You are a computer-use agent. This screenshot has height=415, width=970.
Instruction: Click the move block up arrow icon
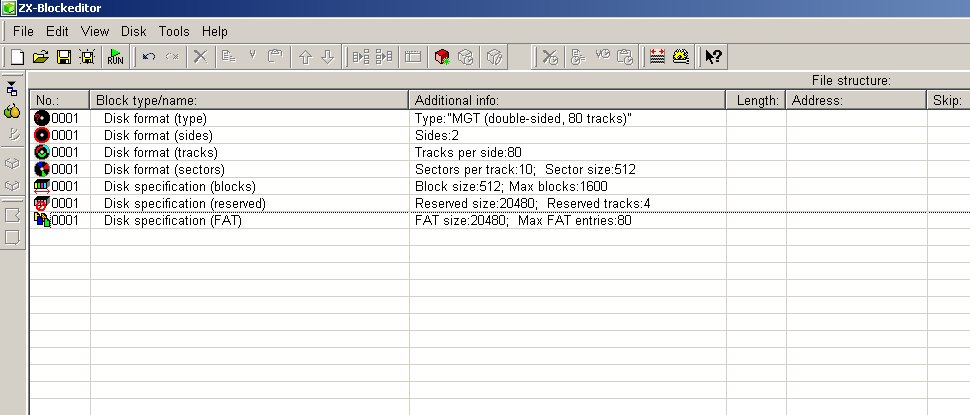(x=305, y=58)
